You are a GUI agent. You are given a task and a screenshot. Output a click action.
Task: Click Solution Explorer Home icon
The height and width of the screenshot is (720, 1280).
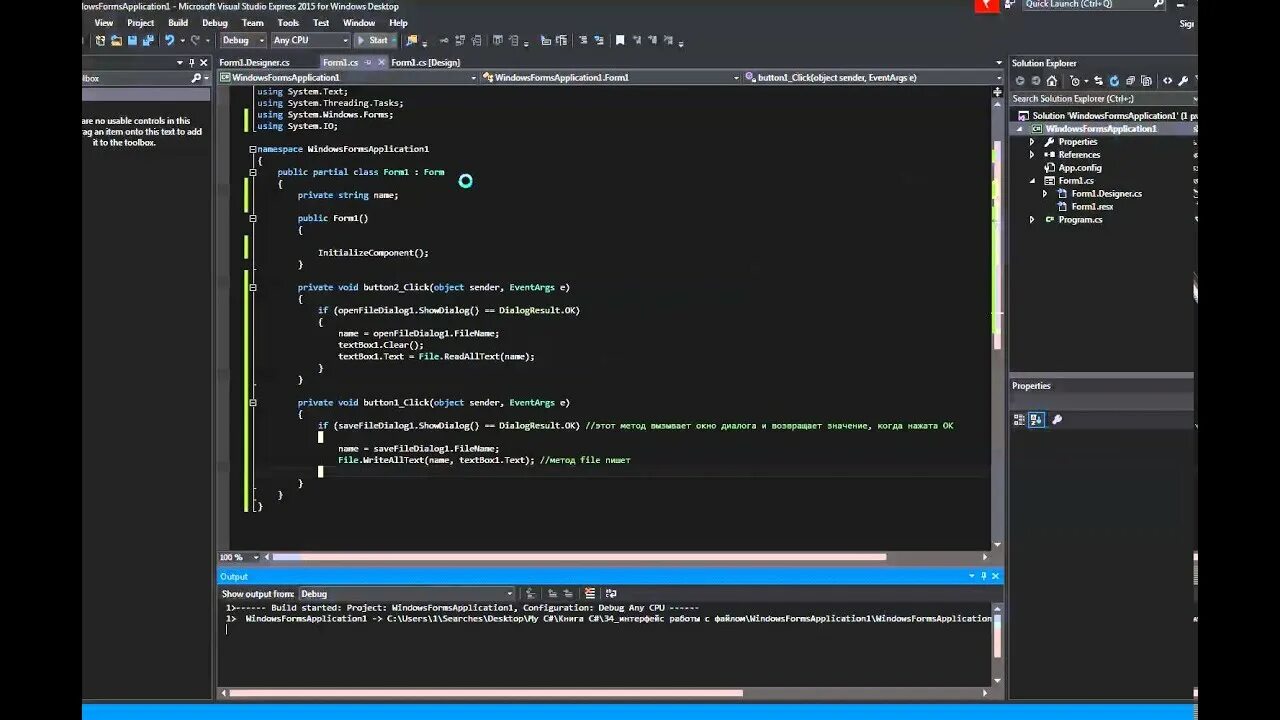[x=1051, y=81]
